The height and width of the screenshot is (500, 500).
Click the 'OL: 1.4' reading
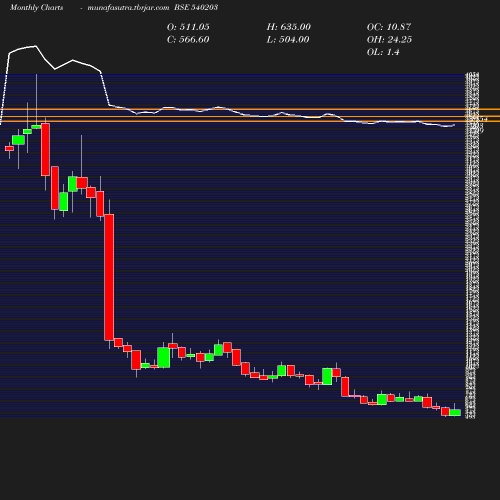pyautogui.click(x=383, y=52)
